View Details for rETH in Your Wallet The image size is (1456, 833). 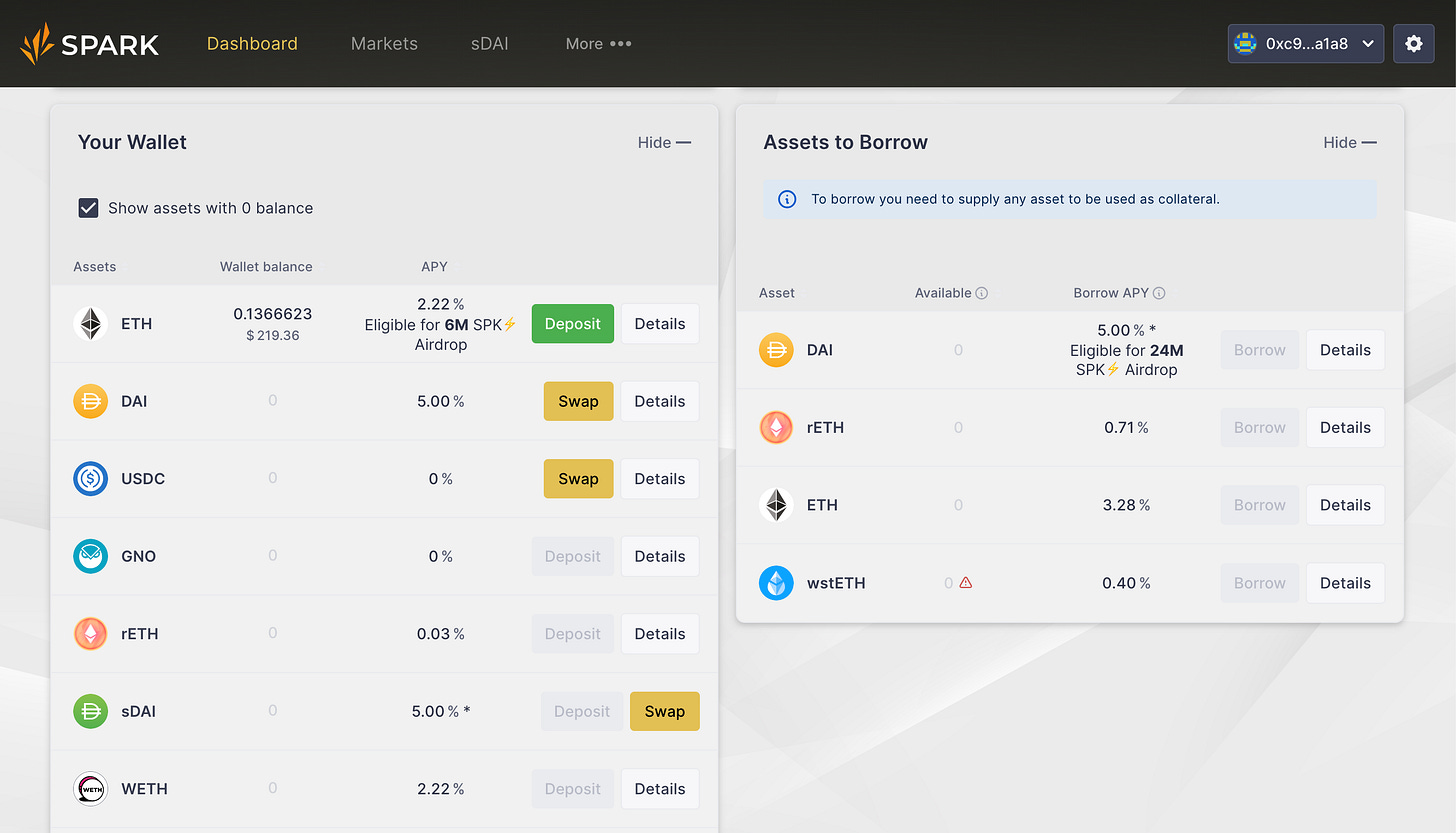click(660, 634)
